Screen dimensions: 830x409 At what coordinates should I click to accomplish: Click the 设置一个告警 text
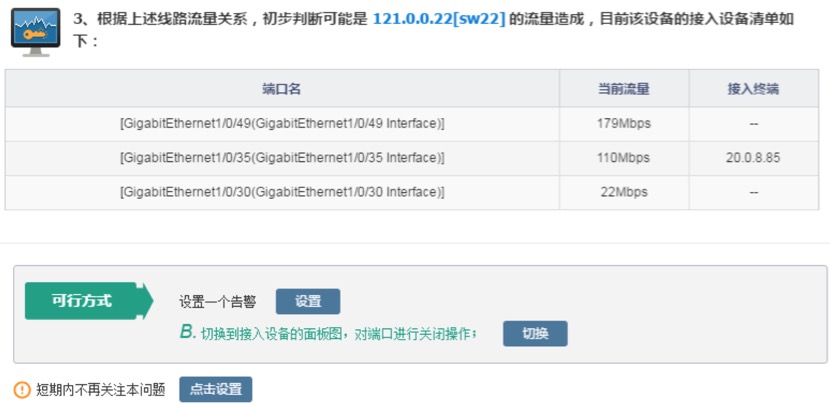pos(217,302)
